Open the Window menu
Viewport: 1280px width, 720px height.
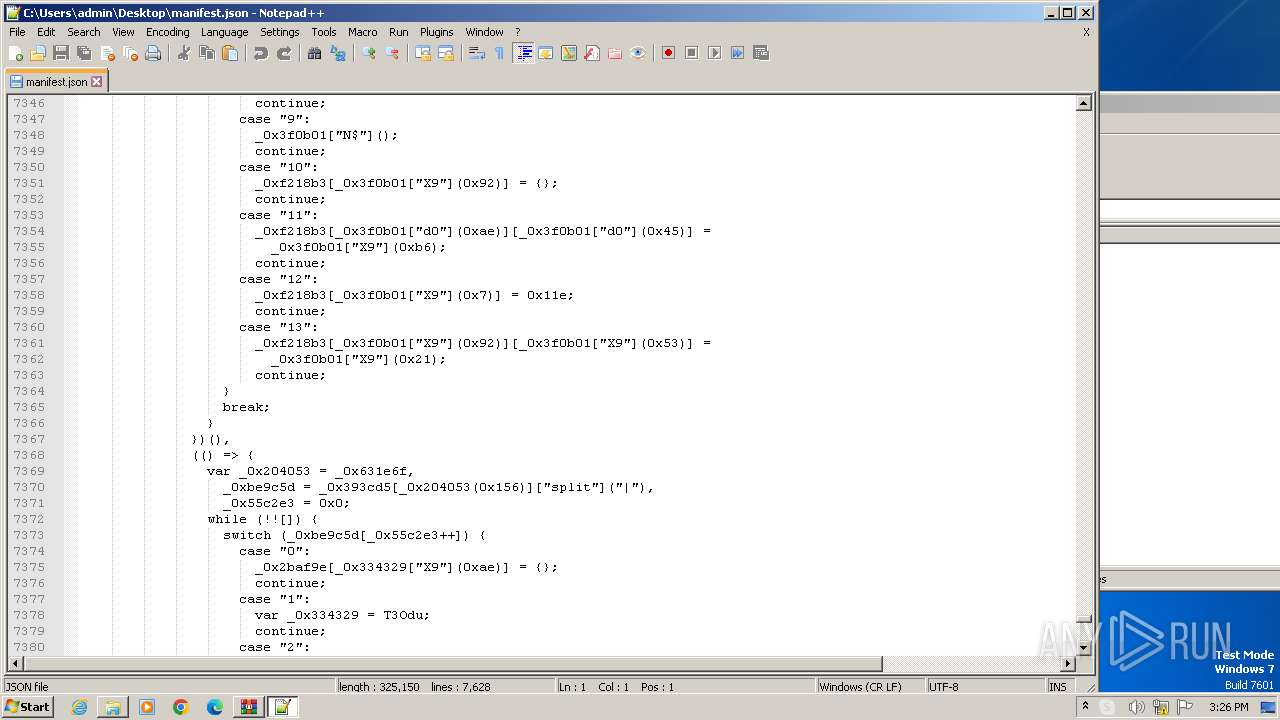click(x=485, y=32)
